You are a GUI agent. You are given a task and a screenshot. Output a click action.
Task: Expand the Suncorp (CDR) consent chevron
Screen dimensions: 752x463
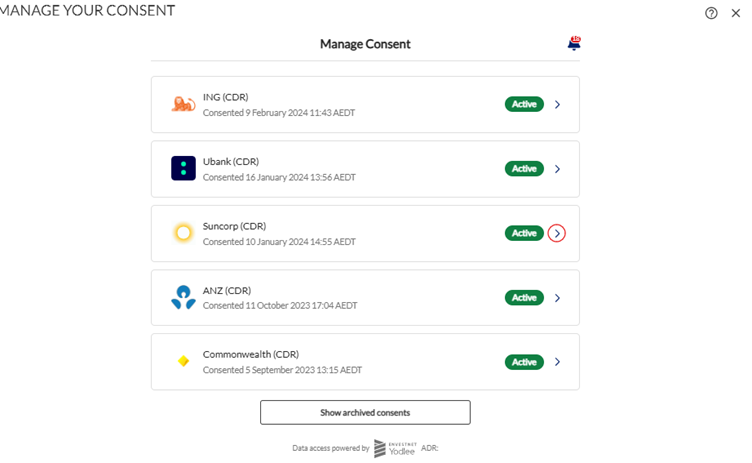coord(557,233)
